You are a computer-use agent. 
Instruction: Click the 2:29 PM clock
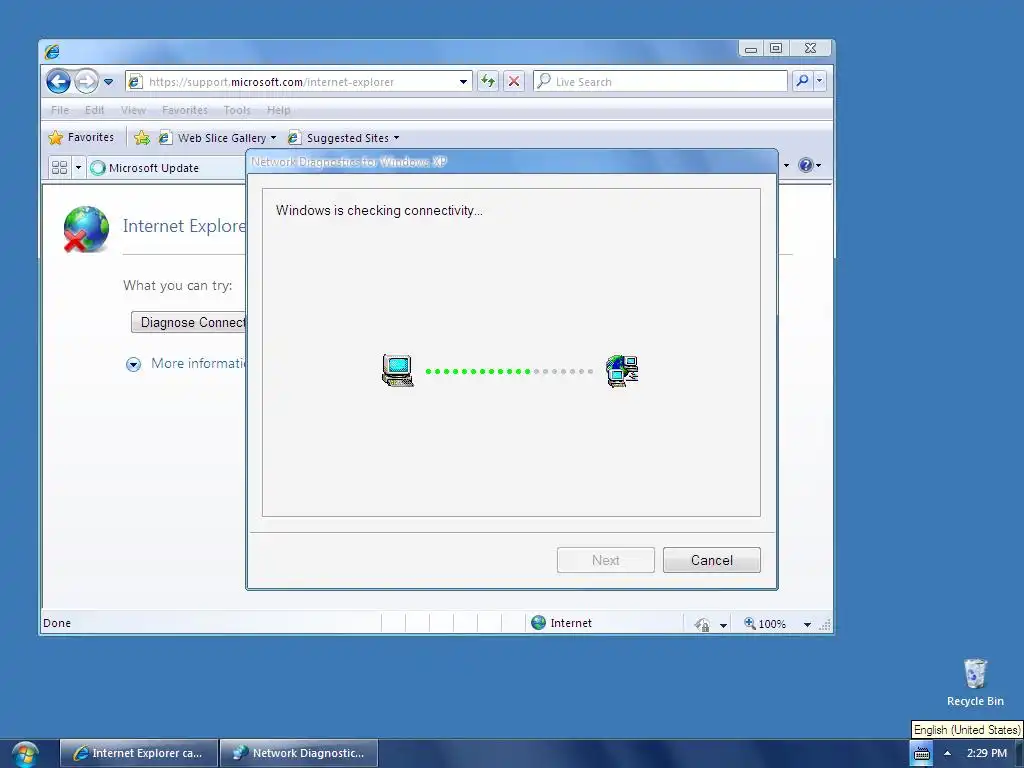pyautogui.click(x=987, y=753)
